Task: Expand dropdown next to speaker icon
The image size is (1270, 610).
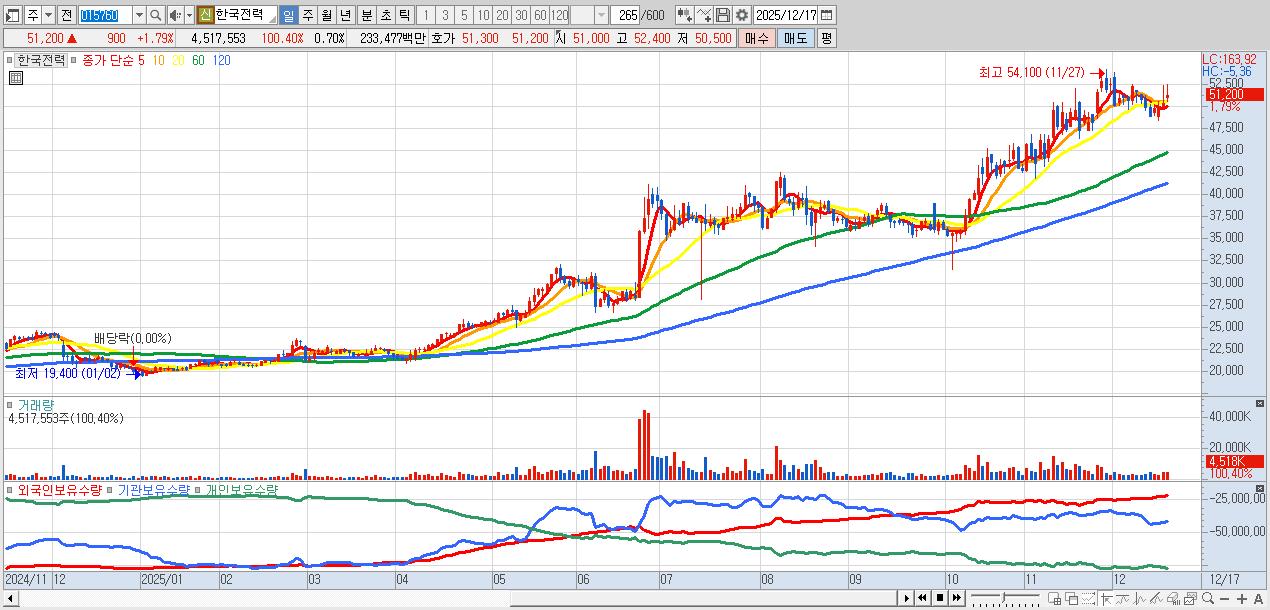Action: coord(189,15)
